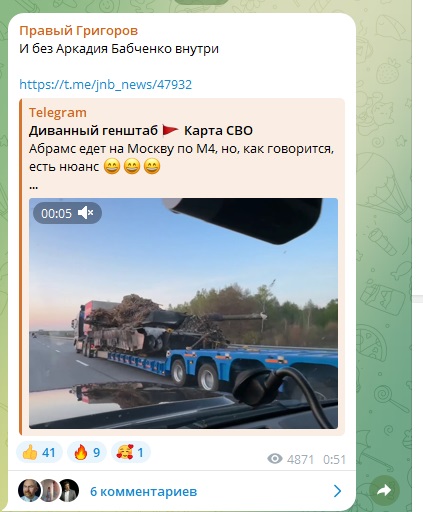
Task: Open Диванный генштаб Карта СВО preview title
Action: [141, 131]
